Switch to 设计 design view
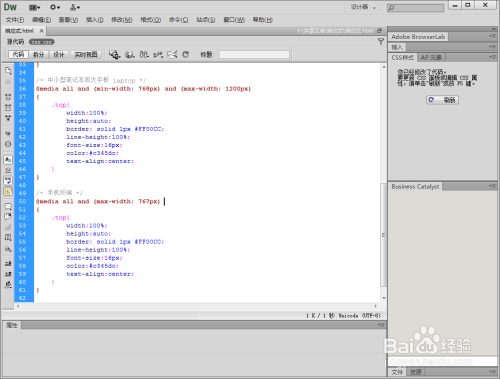Screen dimensions: 500x379 point(59,54)
